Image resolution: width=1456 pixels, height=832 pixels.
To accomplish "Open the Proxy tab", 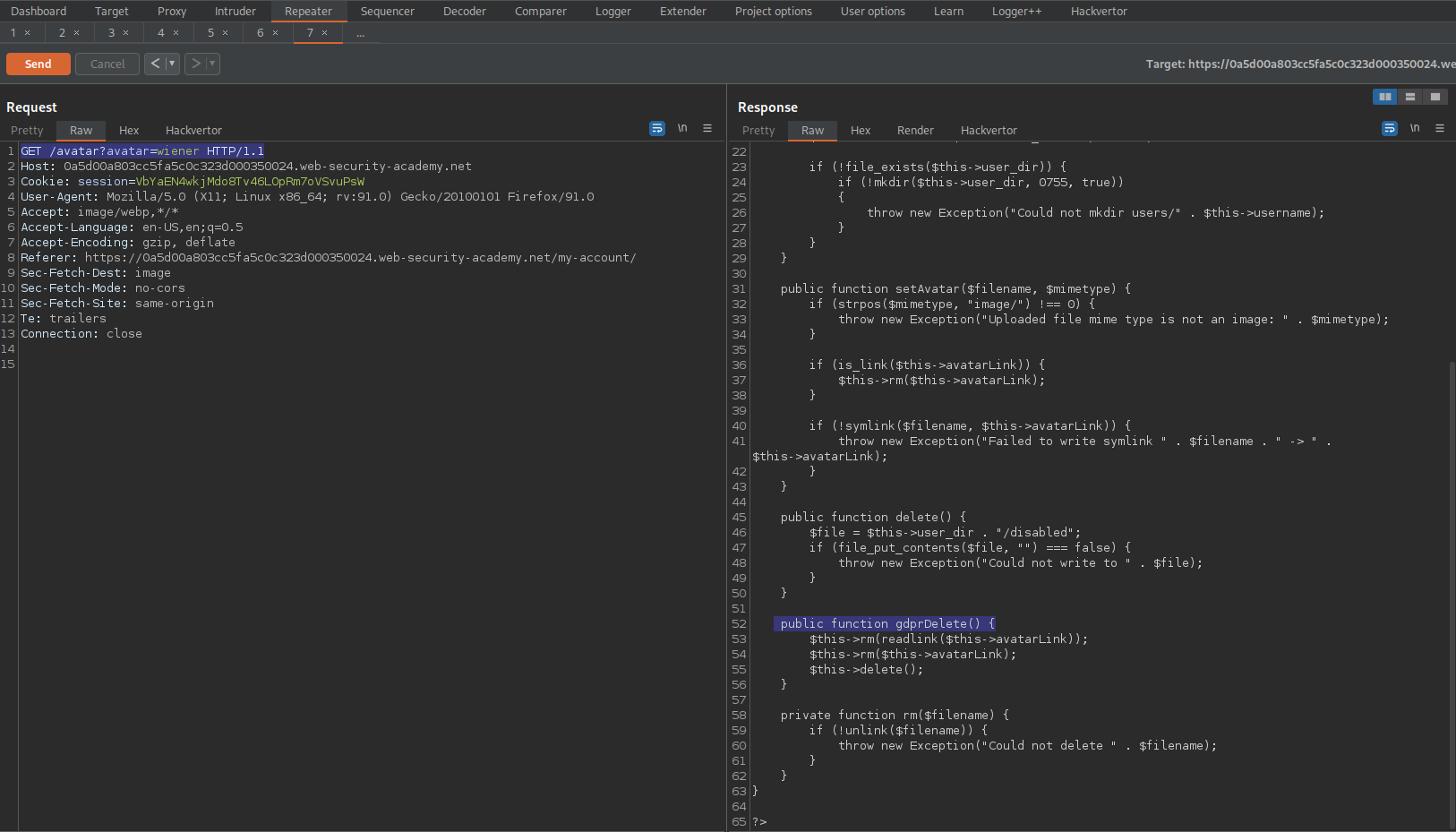I will click(172, 11).
